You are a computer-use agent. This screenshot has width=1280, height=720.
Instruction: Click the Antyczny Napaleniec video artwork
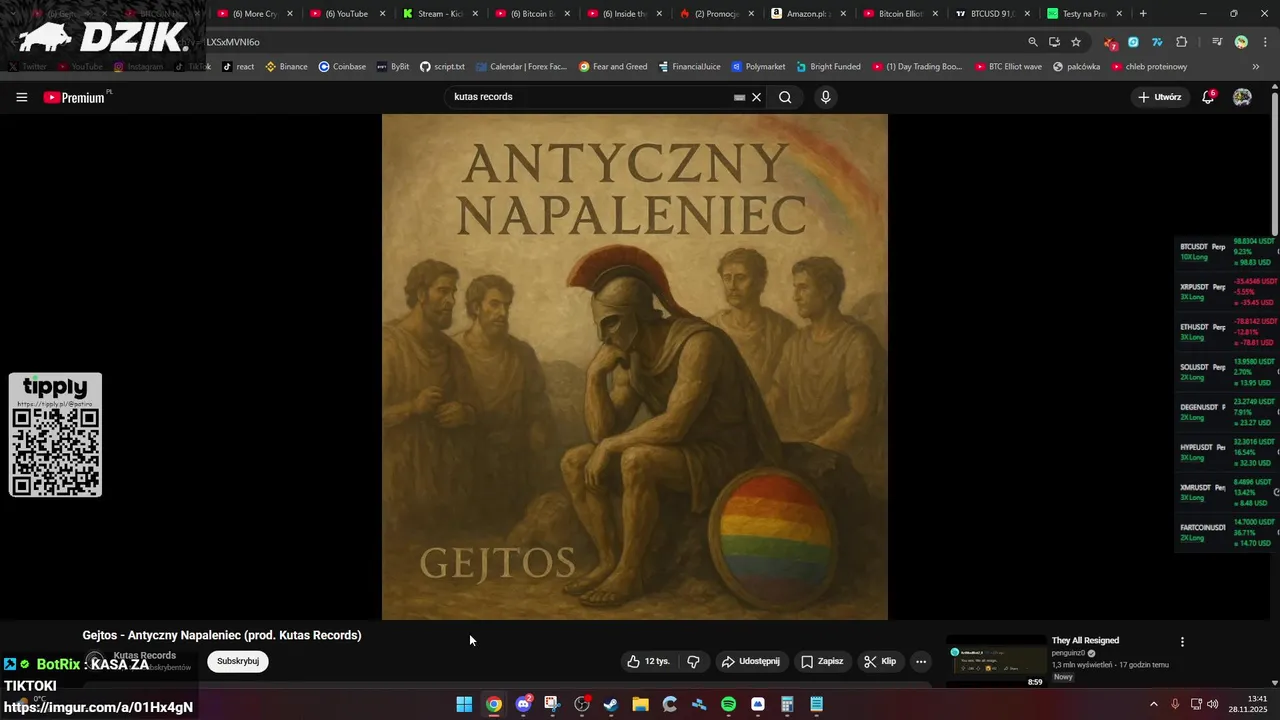635,367
